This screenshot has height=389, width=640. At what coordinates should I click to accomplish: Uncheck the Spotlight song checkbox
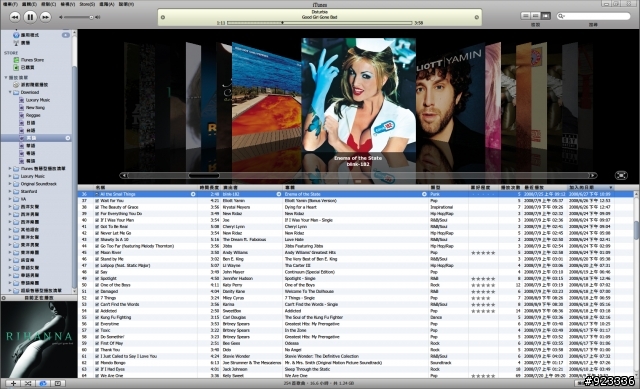click(x=97, y=278)
